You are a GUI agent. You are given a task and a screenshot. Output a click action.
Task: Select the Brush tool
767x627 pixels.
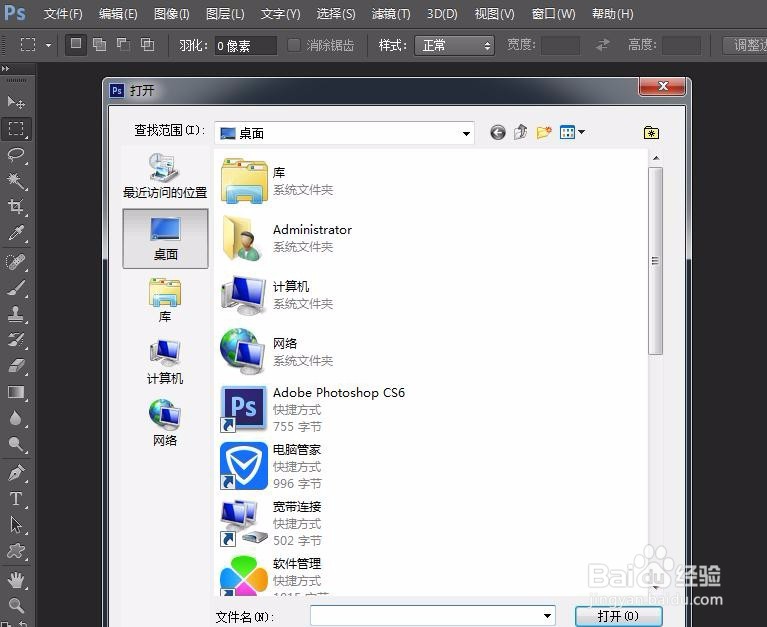16,288
